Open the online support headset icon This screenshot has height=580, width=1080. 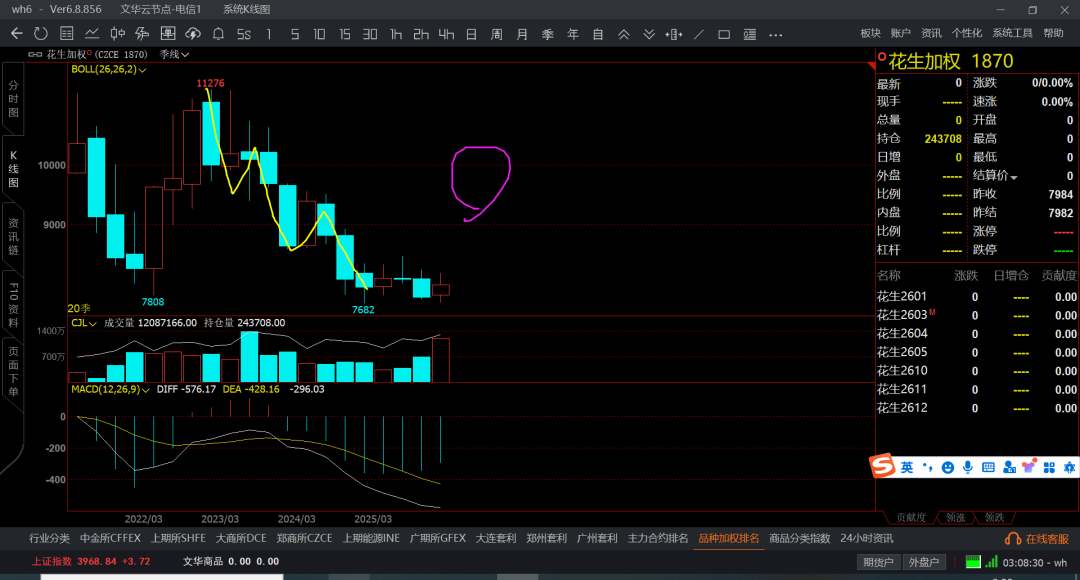click(x=1012, y=539)
